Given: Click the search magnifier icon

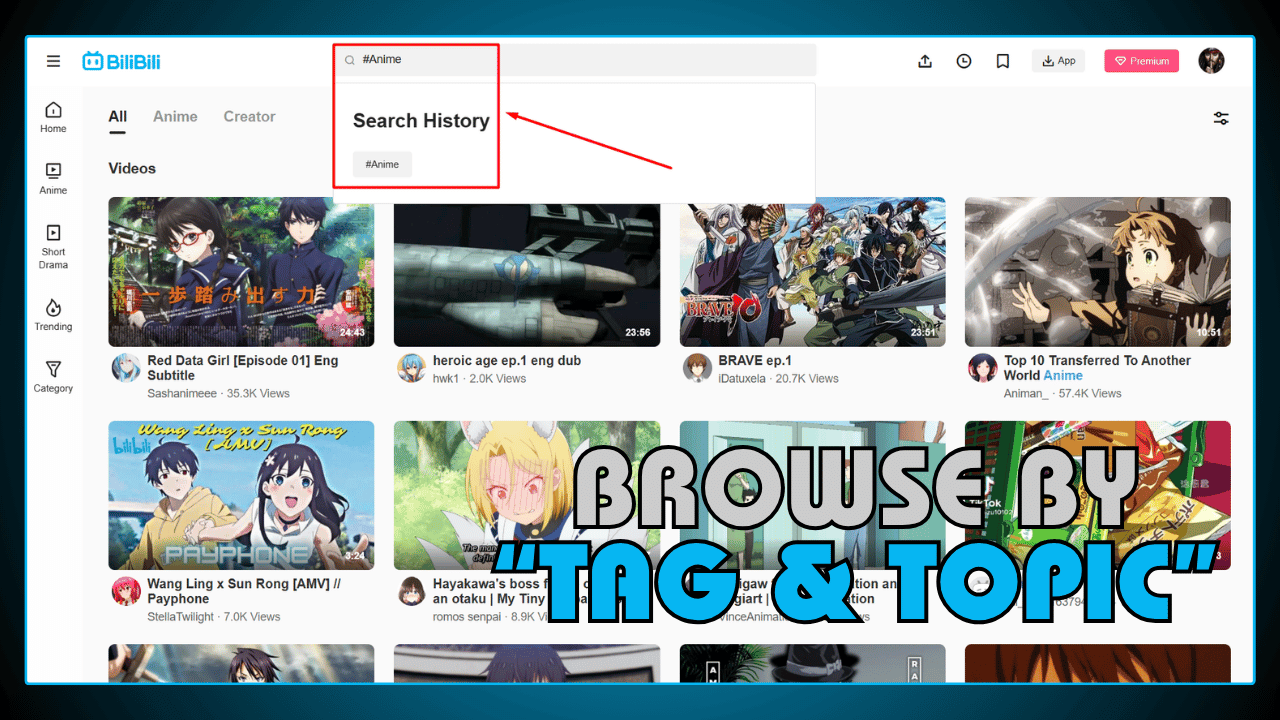Looking at the screenshot, I should pos(350,60).
